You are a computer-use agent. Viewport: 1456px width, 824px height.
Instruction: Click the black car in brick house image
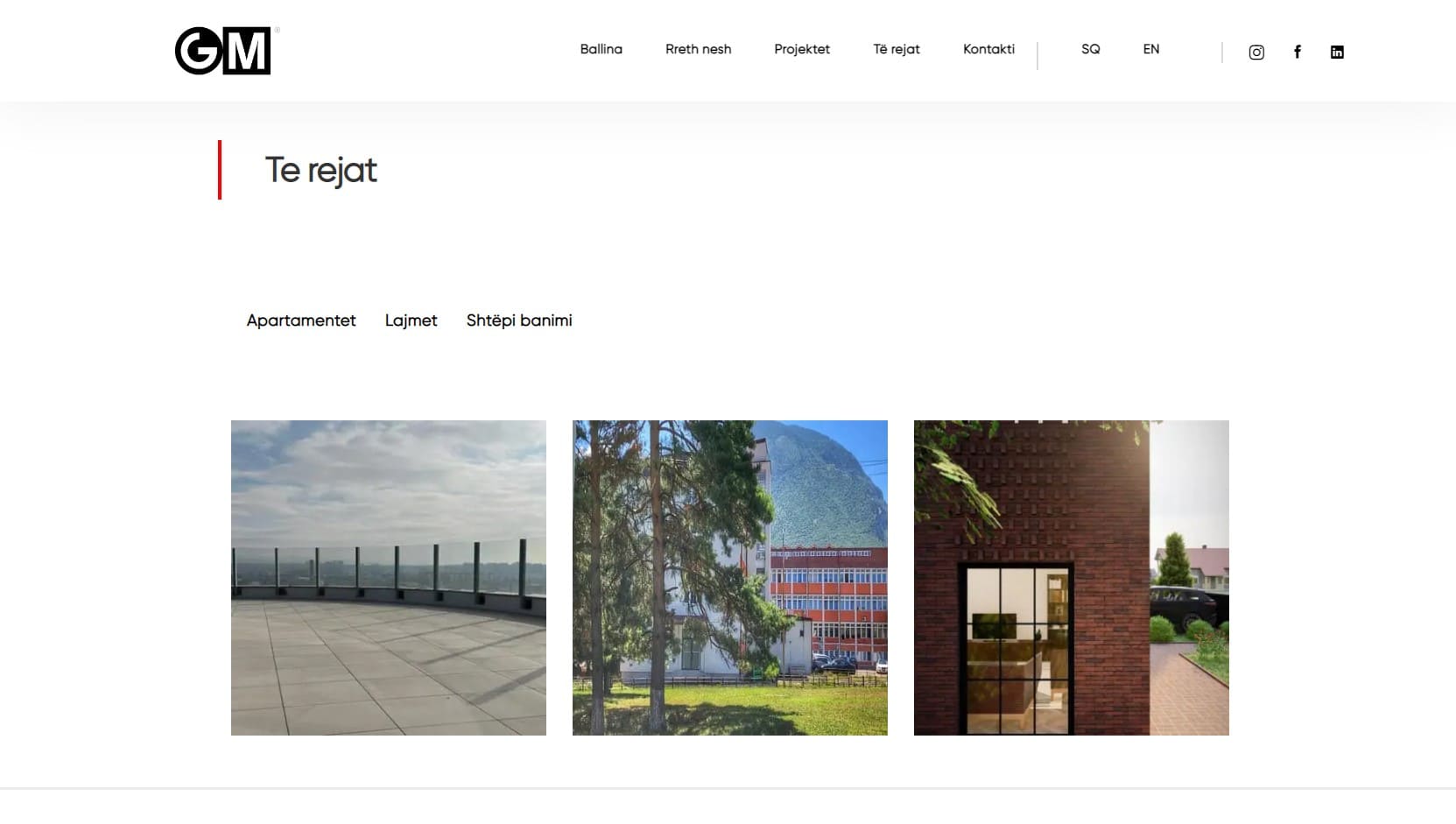1184,607
